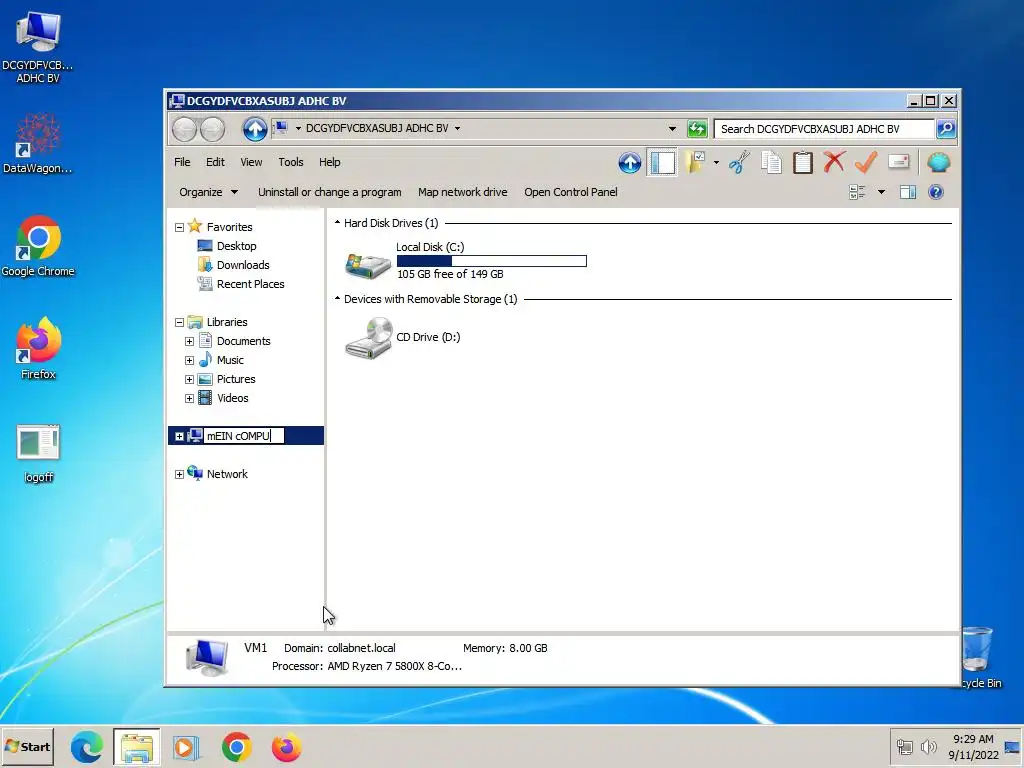Select the logoff desktop shortcut
The image size is (1024, 768).
coord(38,454)
